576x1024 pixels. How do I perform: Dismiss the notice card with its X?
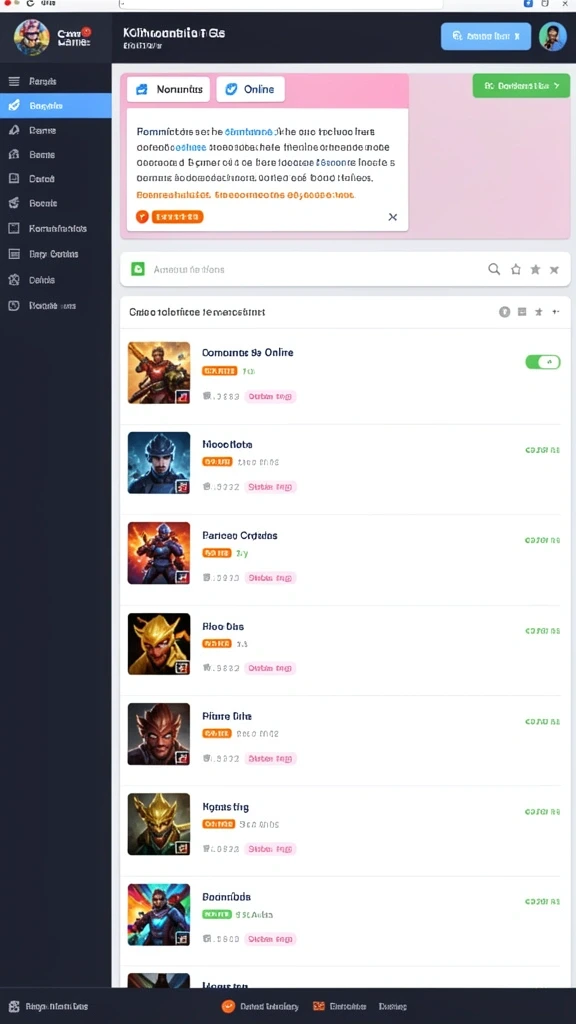392,217
